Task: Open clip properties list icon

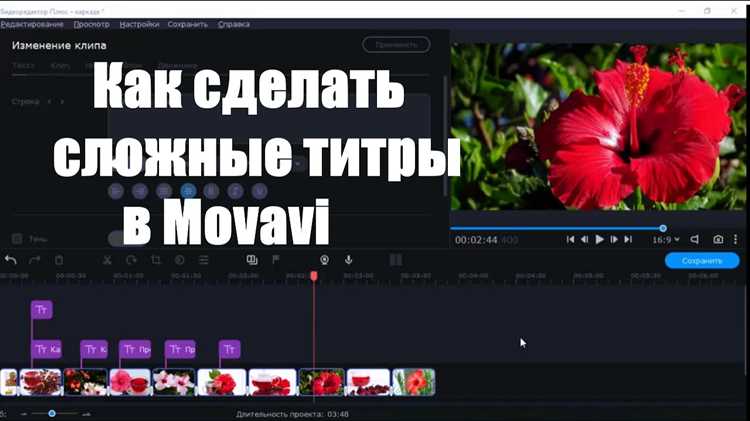Action: (x=204, y=260)
